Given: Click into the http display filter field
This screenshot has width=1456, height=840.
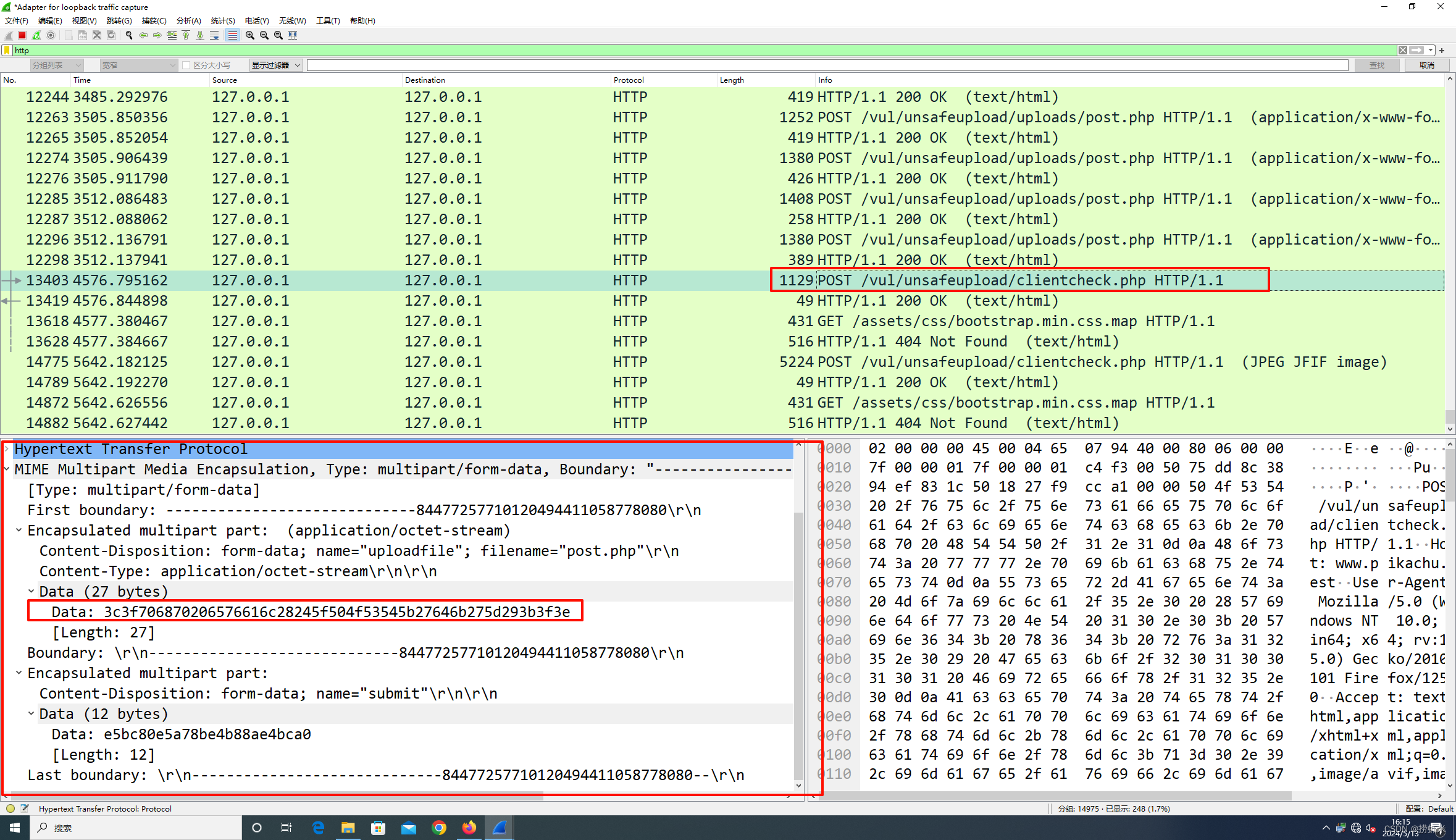Looking at the screenshot, I should [704, 51].
